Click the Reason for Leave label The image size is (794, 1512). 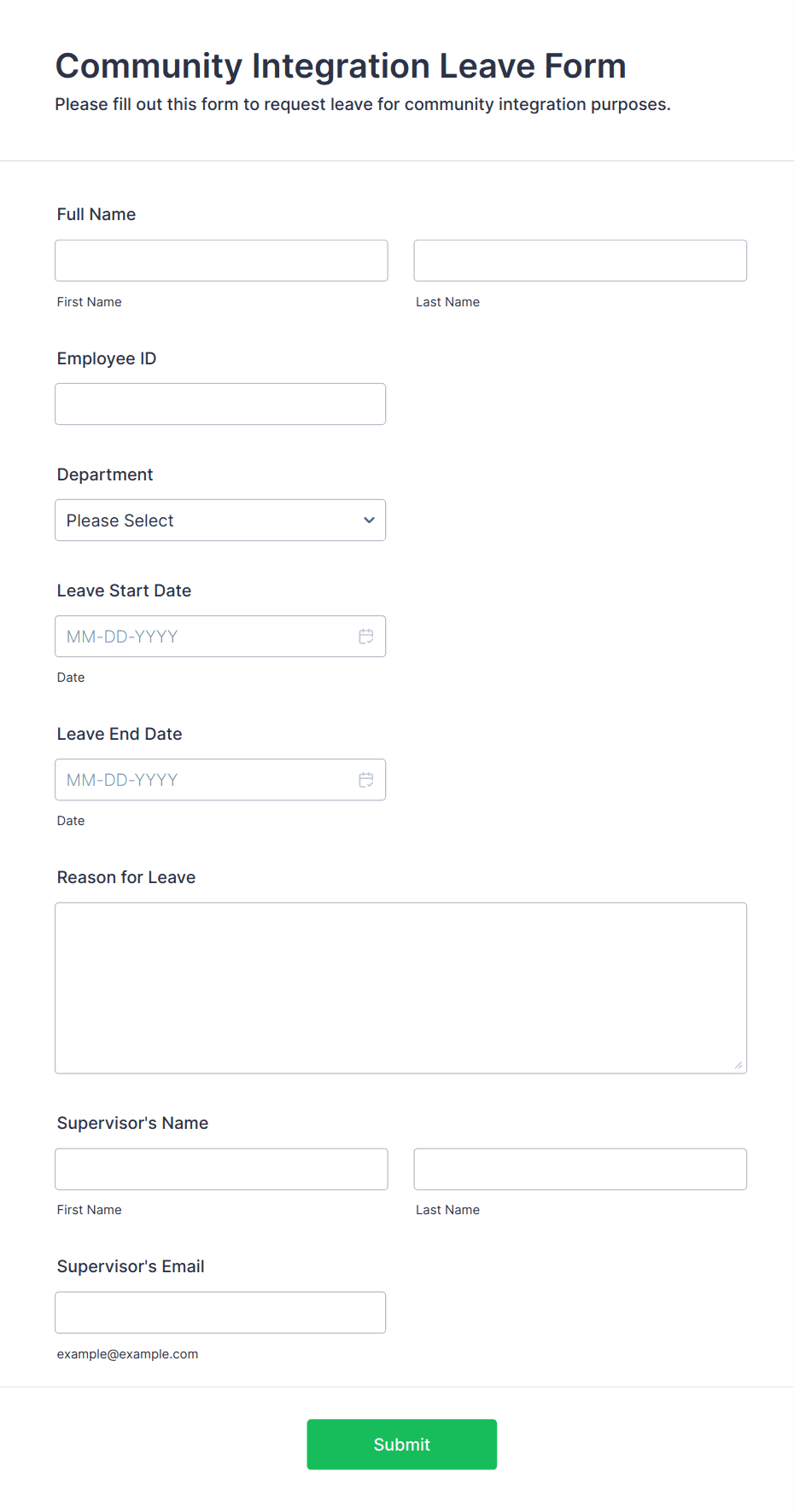tap(126, 877)
